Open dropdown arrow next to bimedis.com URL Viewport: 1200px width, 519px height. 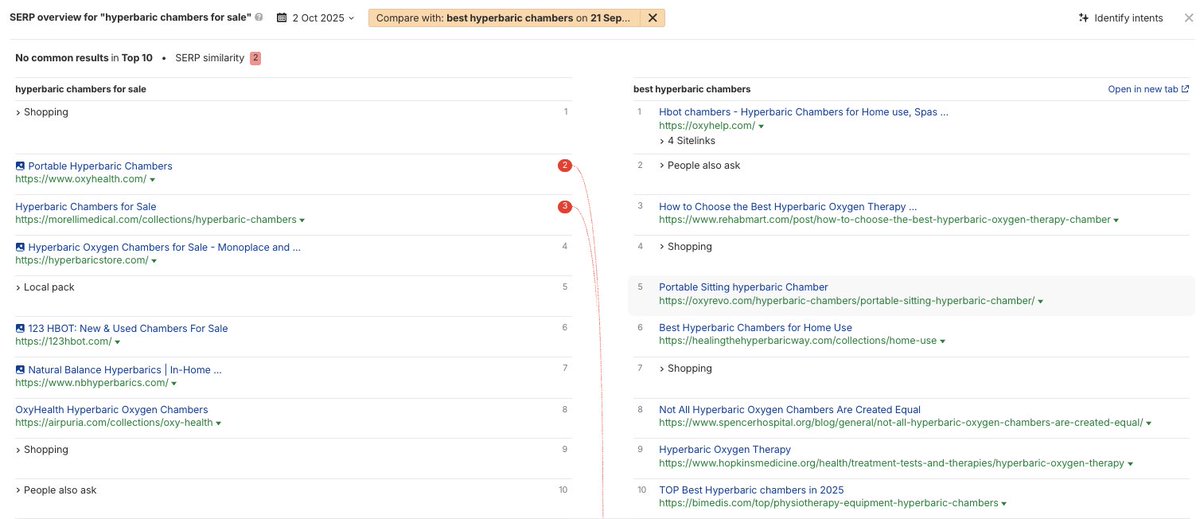tap(1004, 504)
